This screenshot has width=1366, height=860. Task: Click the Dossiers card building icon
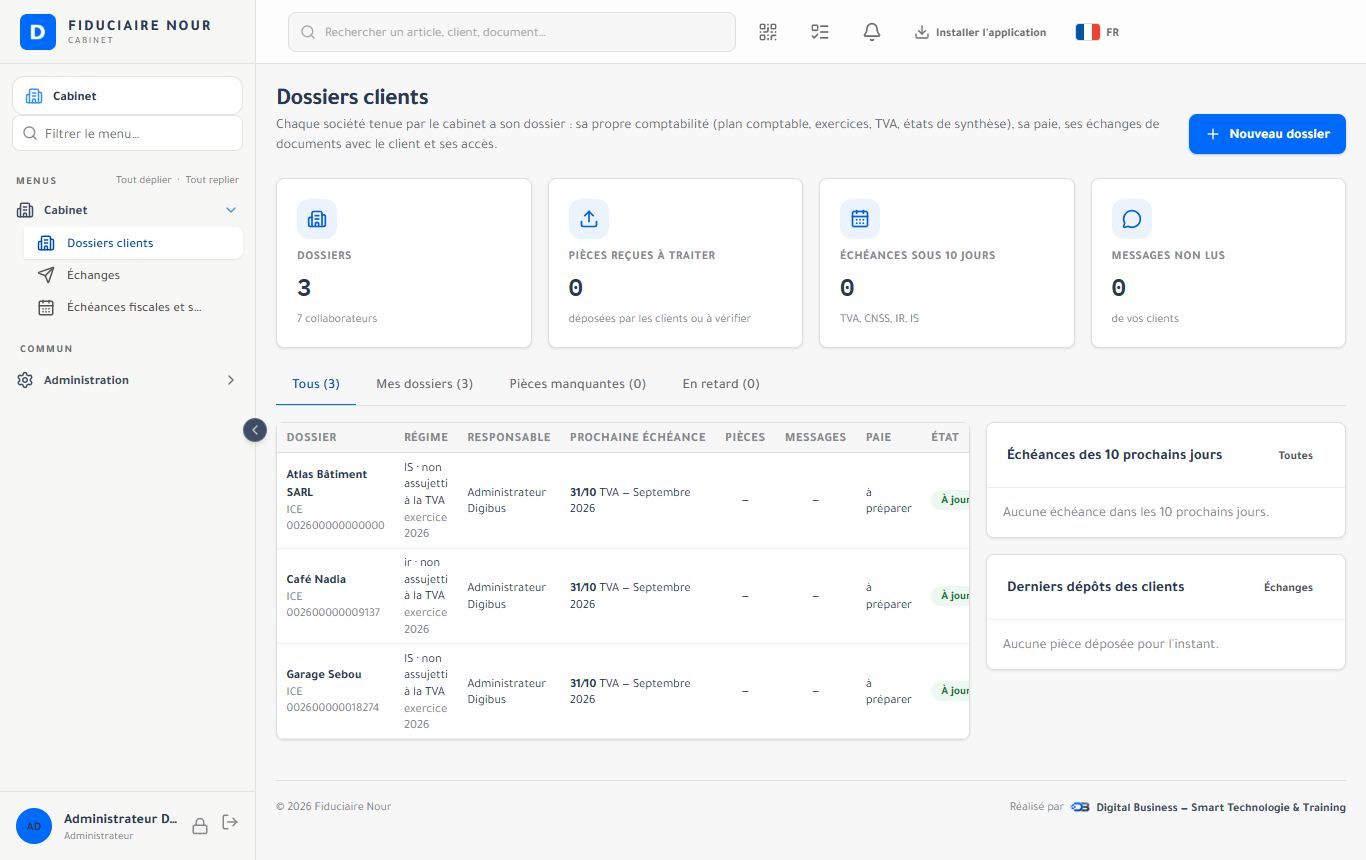(x=317, y=219)
